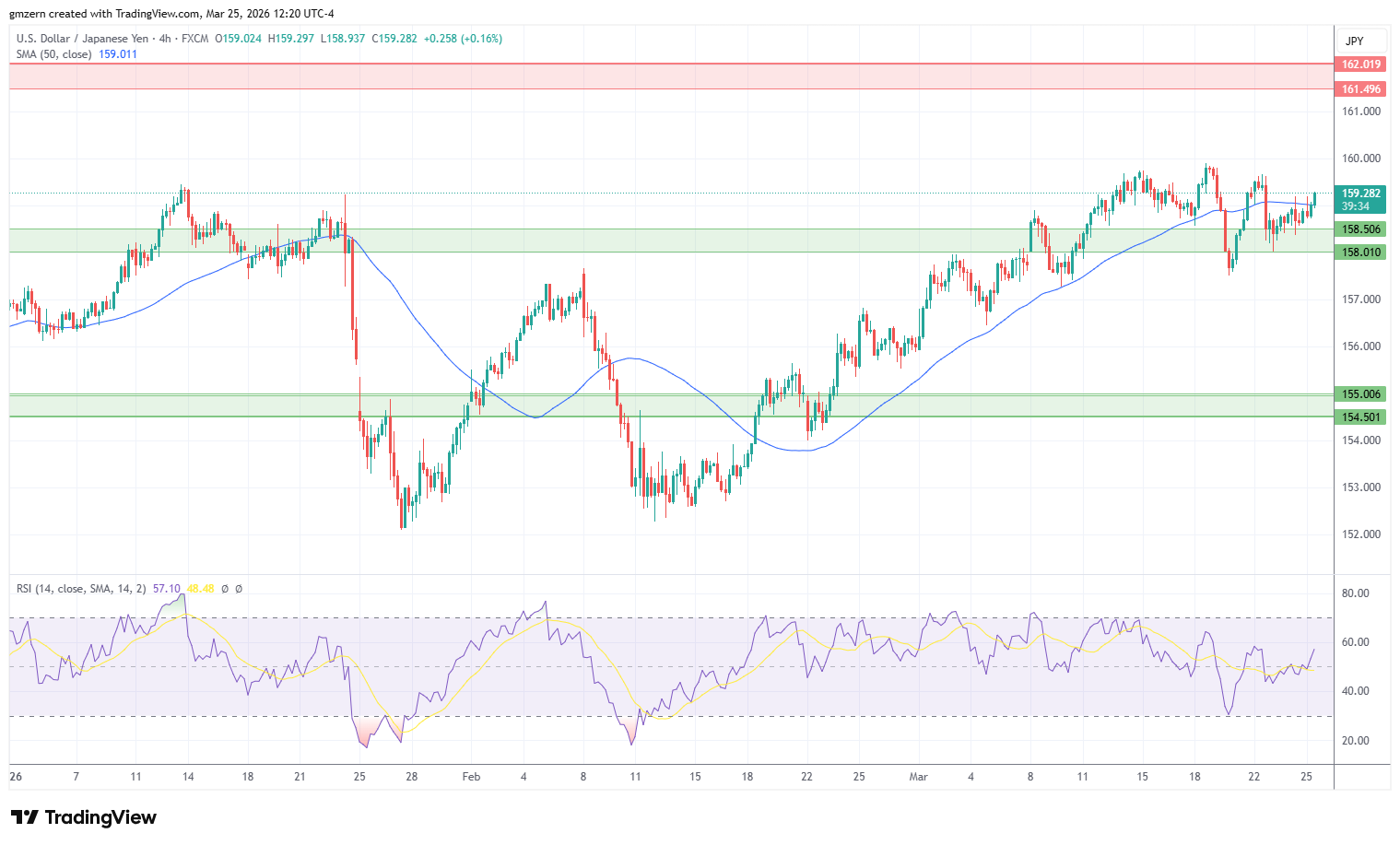Click the 154.501 green price label
This screenshot has height=845, width=1400.
[x=1360, y=417]
